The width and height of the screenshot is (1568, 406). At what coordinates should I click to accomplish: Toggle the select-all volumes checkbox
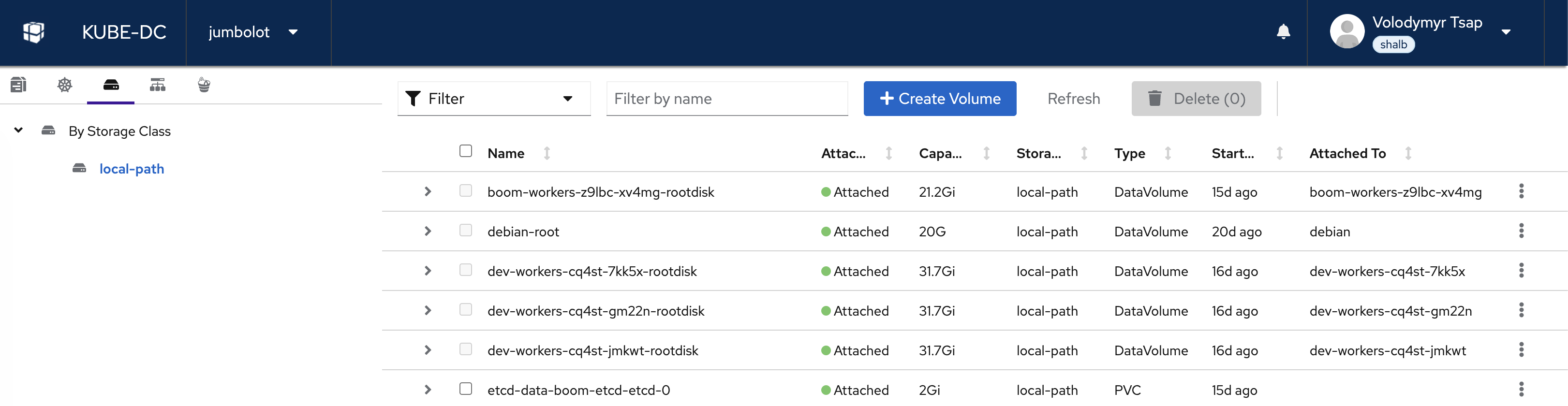pyautogui.click(x=466, y=151)
